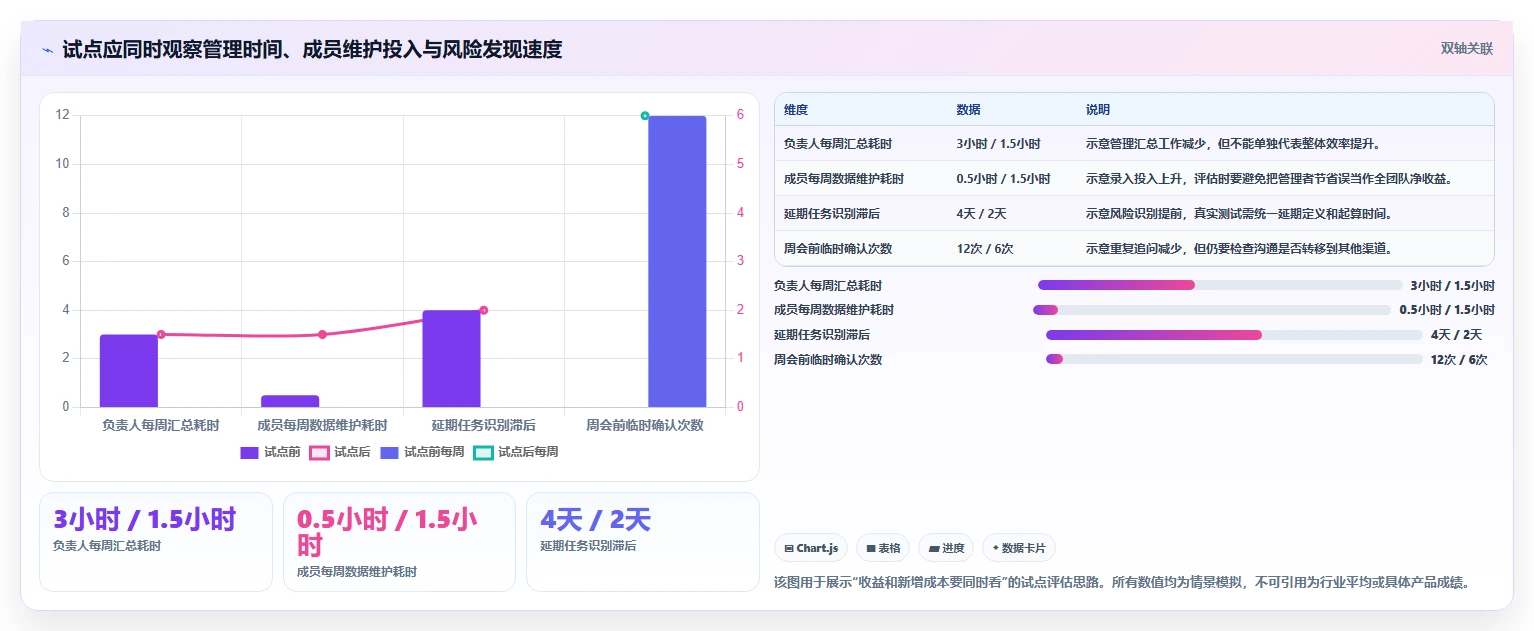The height and width of the screenshot is (631, 1534).
Task: Click the table cell 成员每周数据维护耗时
Action: pos(844,179)
